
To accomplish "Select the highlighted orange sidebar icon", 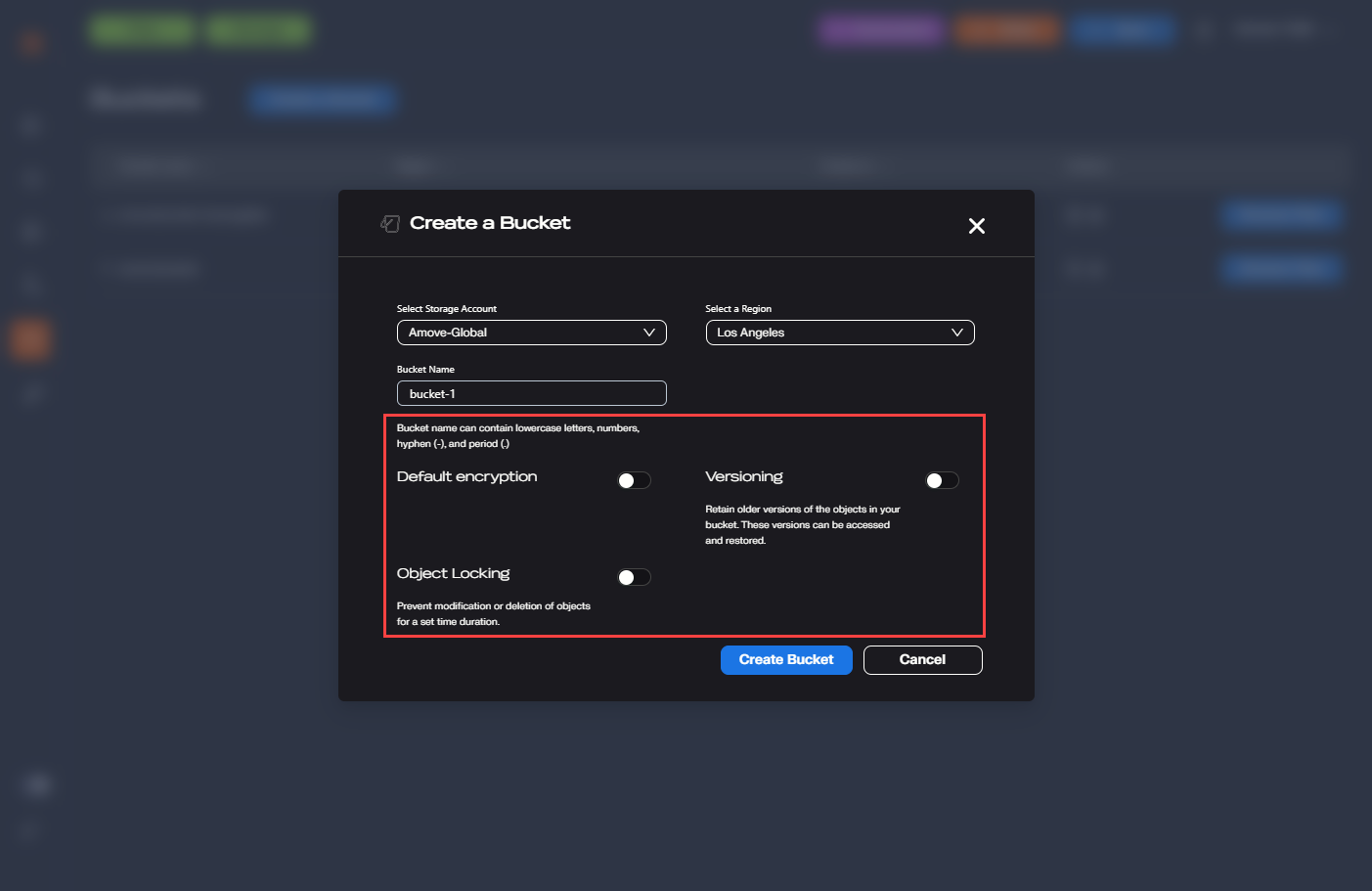I will click(30, 339).
